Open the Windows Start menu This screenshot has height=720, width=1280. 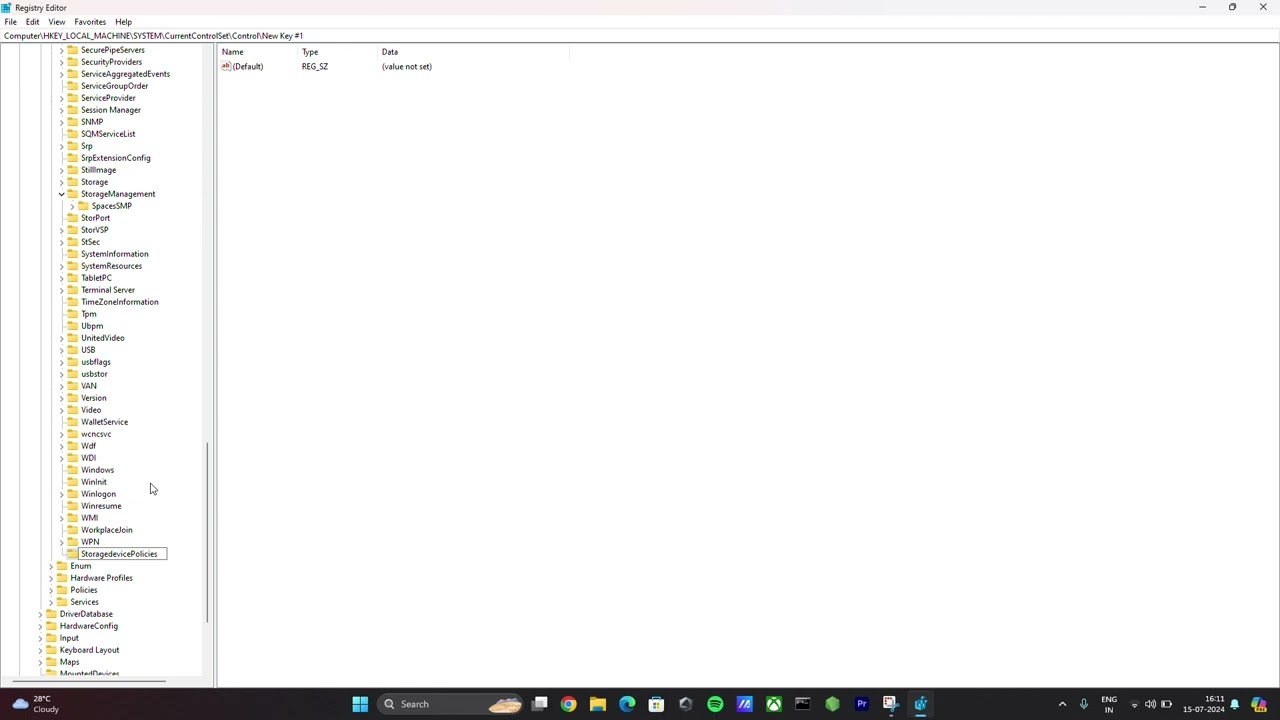point(360,704)
